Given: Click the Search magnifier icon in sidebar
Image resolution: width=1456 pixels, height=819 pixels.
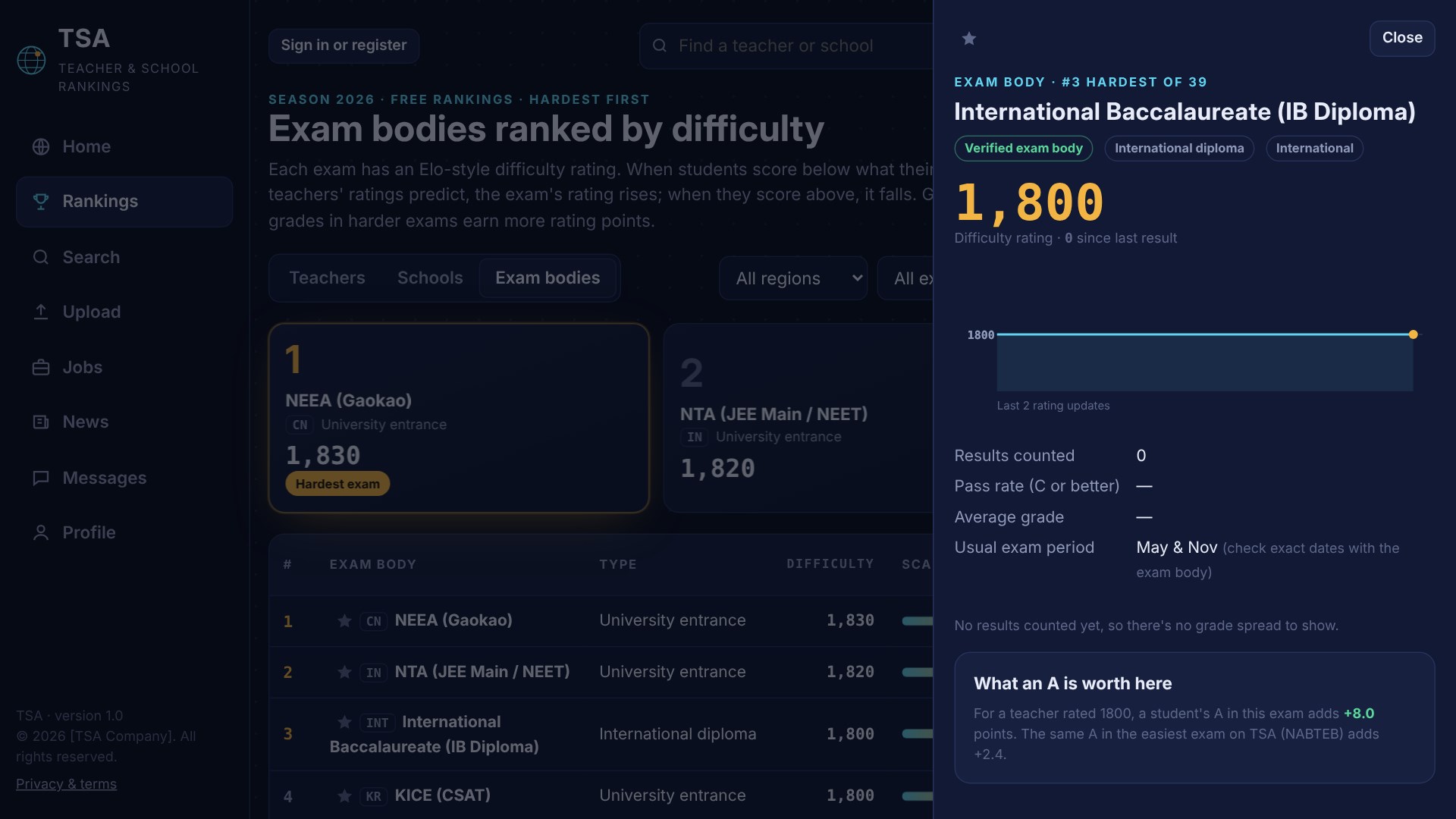Looking at the screenshot, I should click(x=41, y=257).
